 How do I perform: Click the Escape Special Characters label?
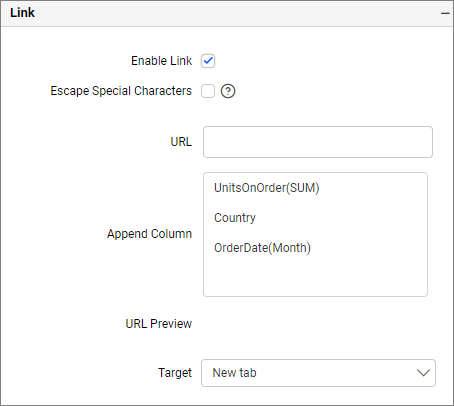tap(121, 91)
